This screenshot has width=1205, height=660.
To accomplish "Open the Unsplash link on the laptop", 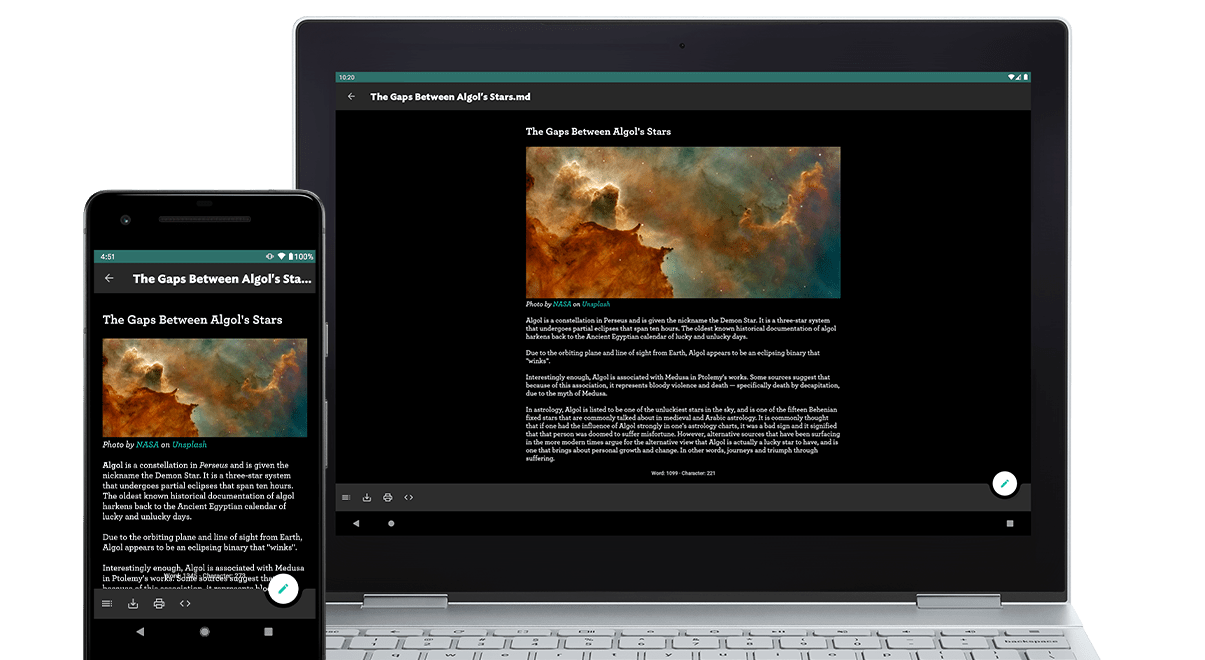I will [x=596, y=304].
